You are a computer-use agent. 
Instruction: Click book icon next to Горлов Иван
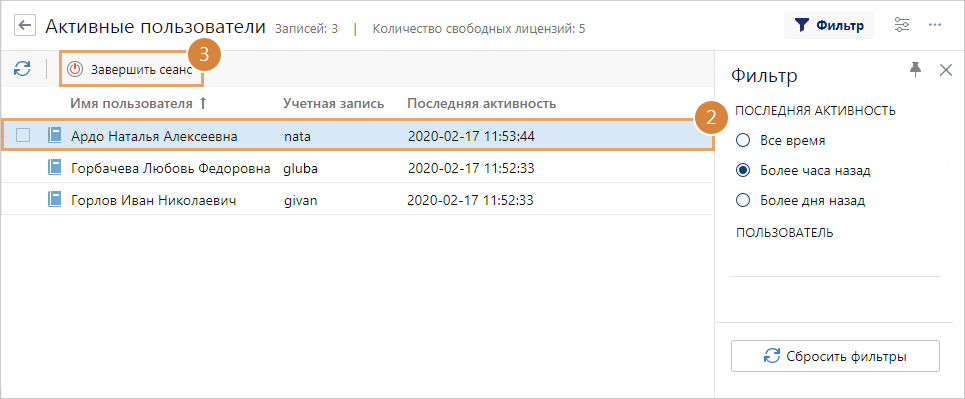[55, 200]
